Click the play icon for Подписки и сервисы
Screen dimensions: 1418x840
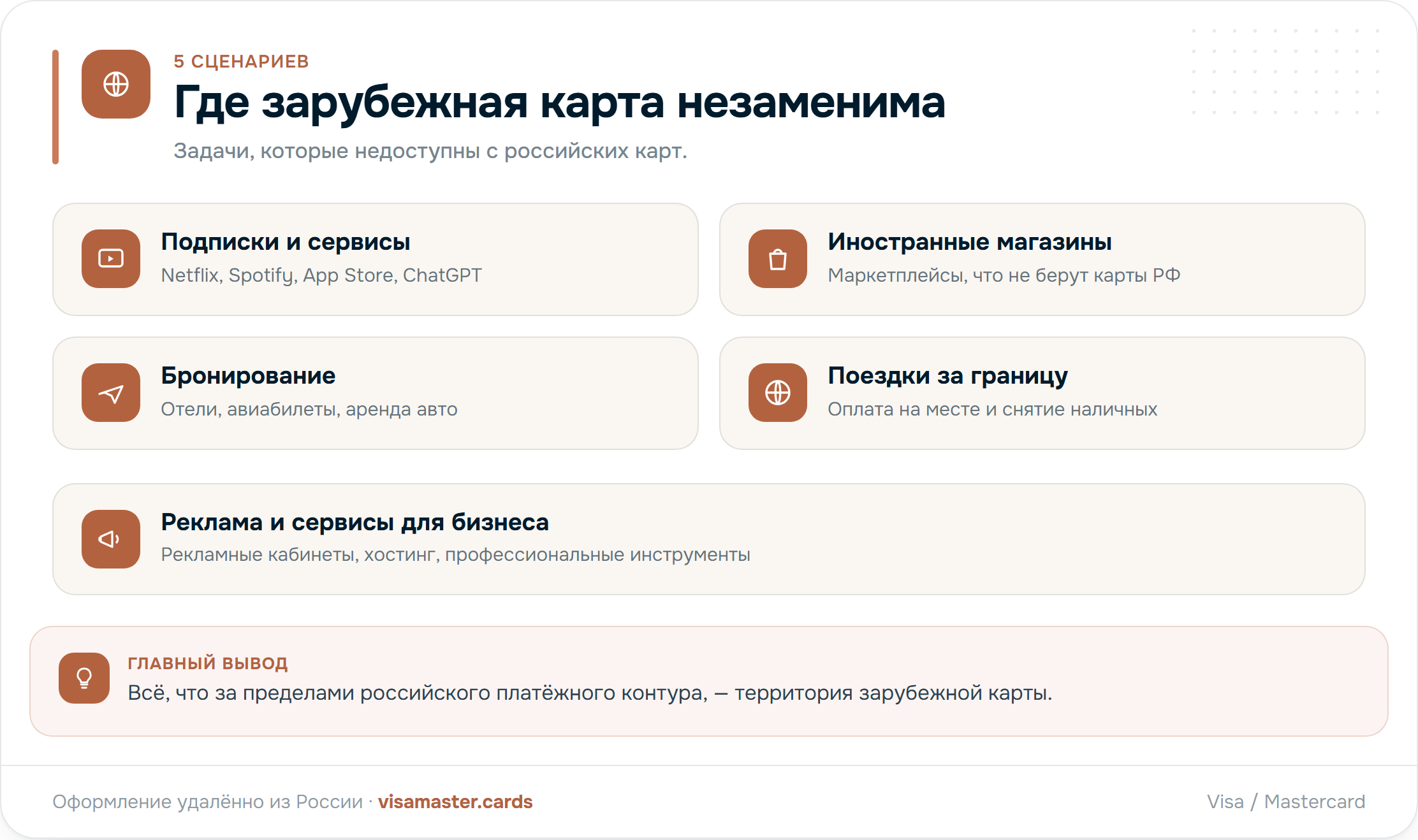click(111, 259)
